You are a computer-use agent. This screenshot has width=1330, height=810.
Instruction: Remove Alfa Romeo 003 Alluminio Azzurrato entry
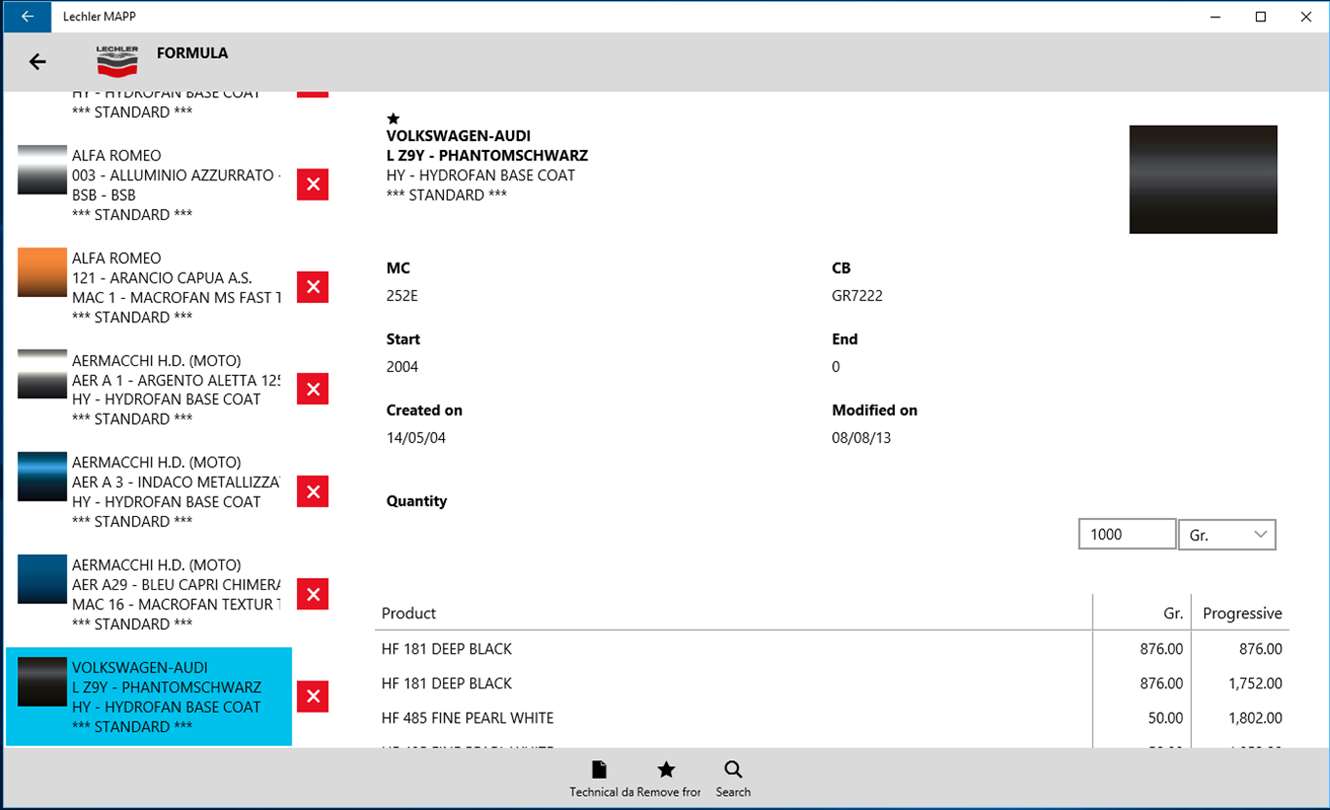click(x=313, y=184)
